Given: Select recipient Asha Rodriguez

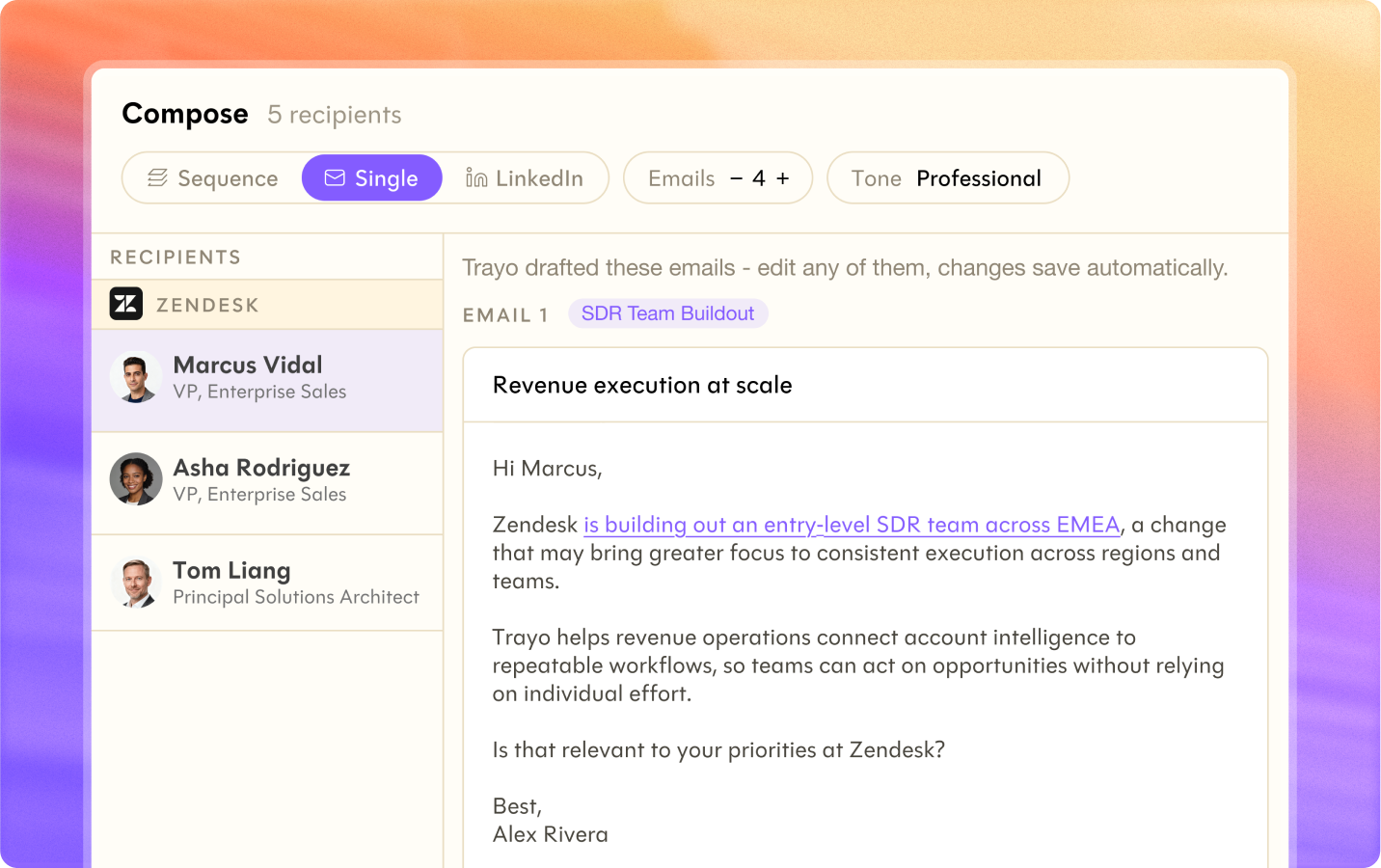Looking at the screenshot, I should (267, 483).
